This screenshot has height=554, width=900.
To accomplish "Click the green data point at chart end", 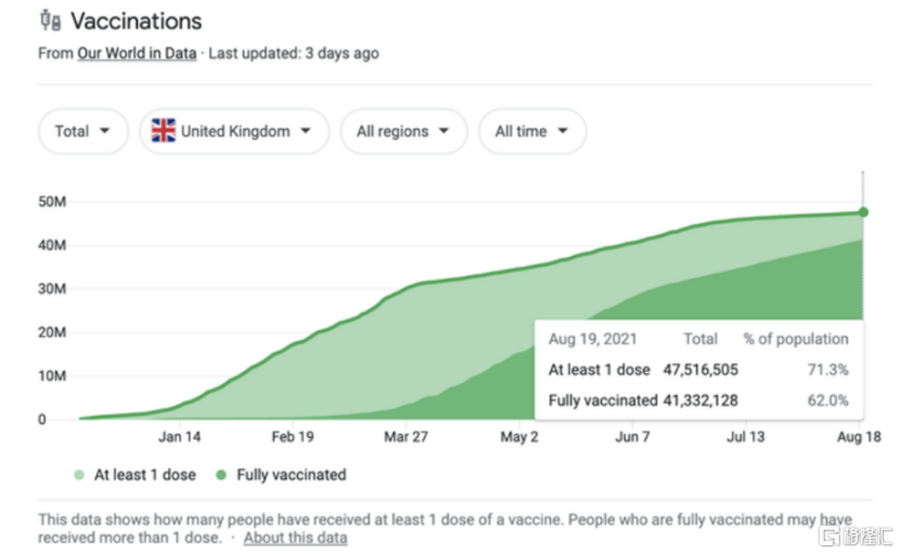I will 863,212.
